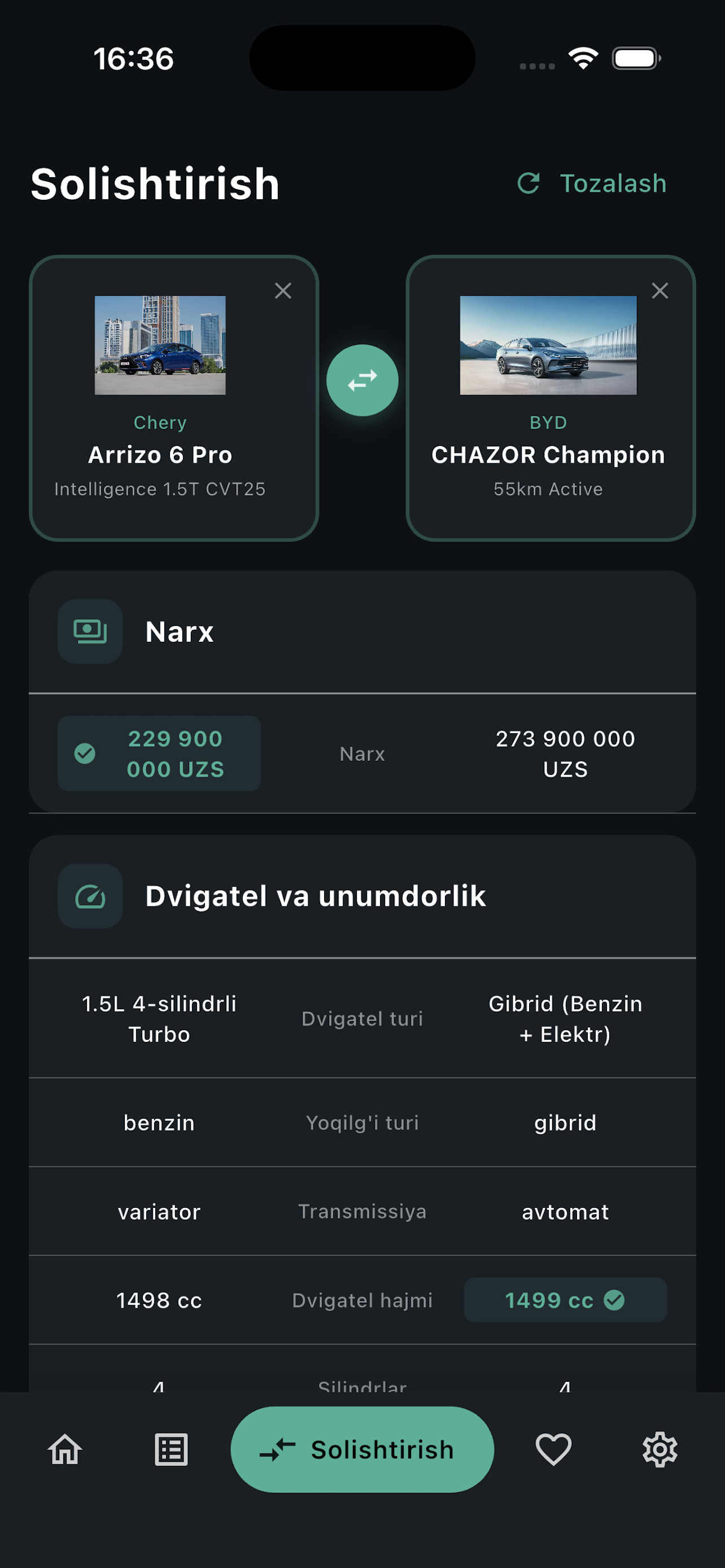The image size is (725, 1568).
Task: Tap the checkmark on the 229 900 000 UZS price
Action: (x=85, y=754)
